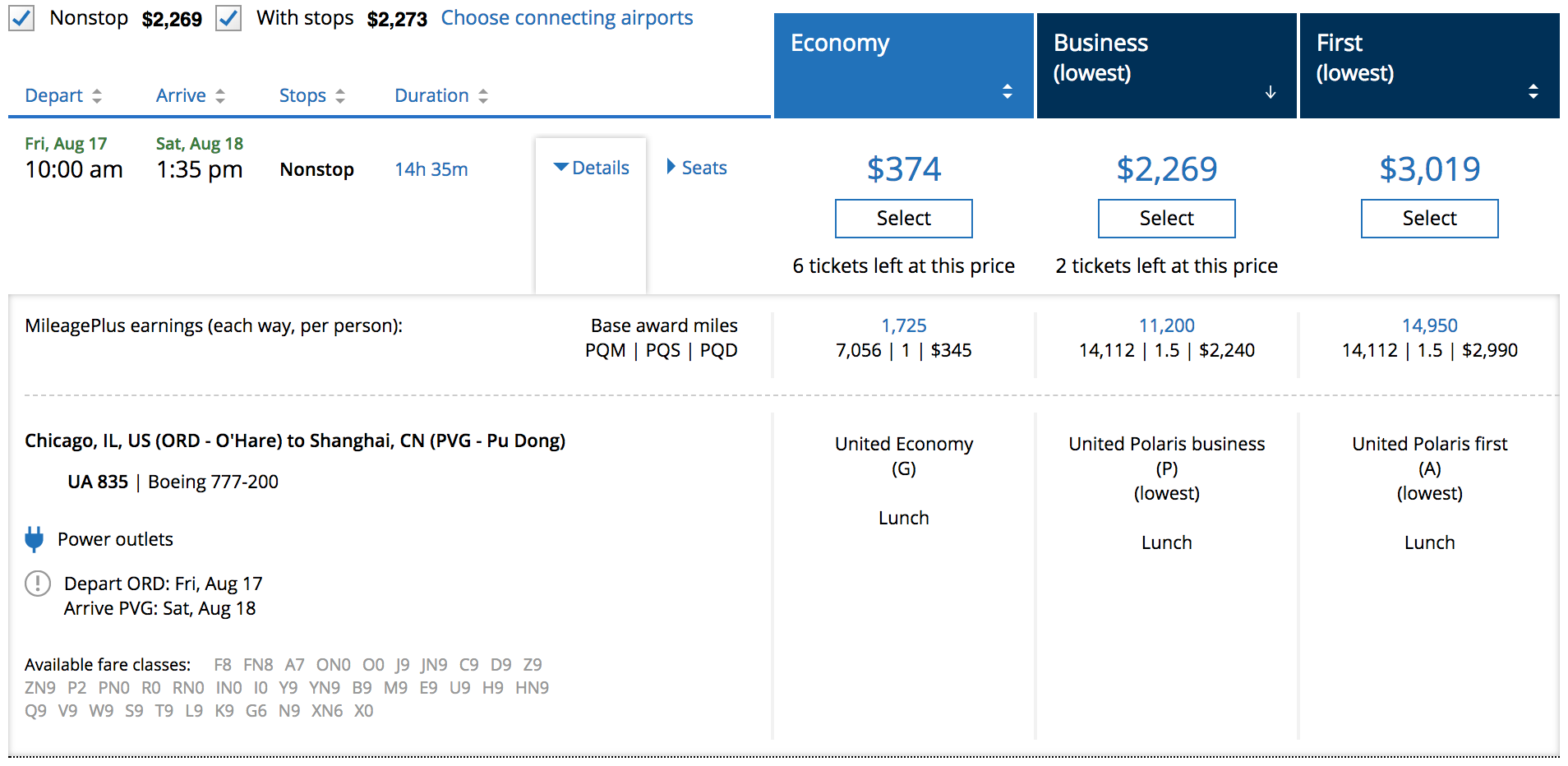Uncheck the Nonstop flights checkbox

21,18
